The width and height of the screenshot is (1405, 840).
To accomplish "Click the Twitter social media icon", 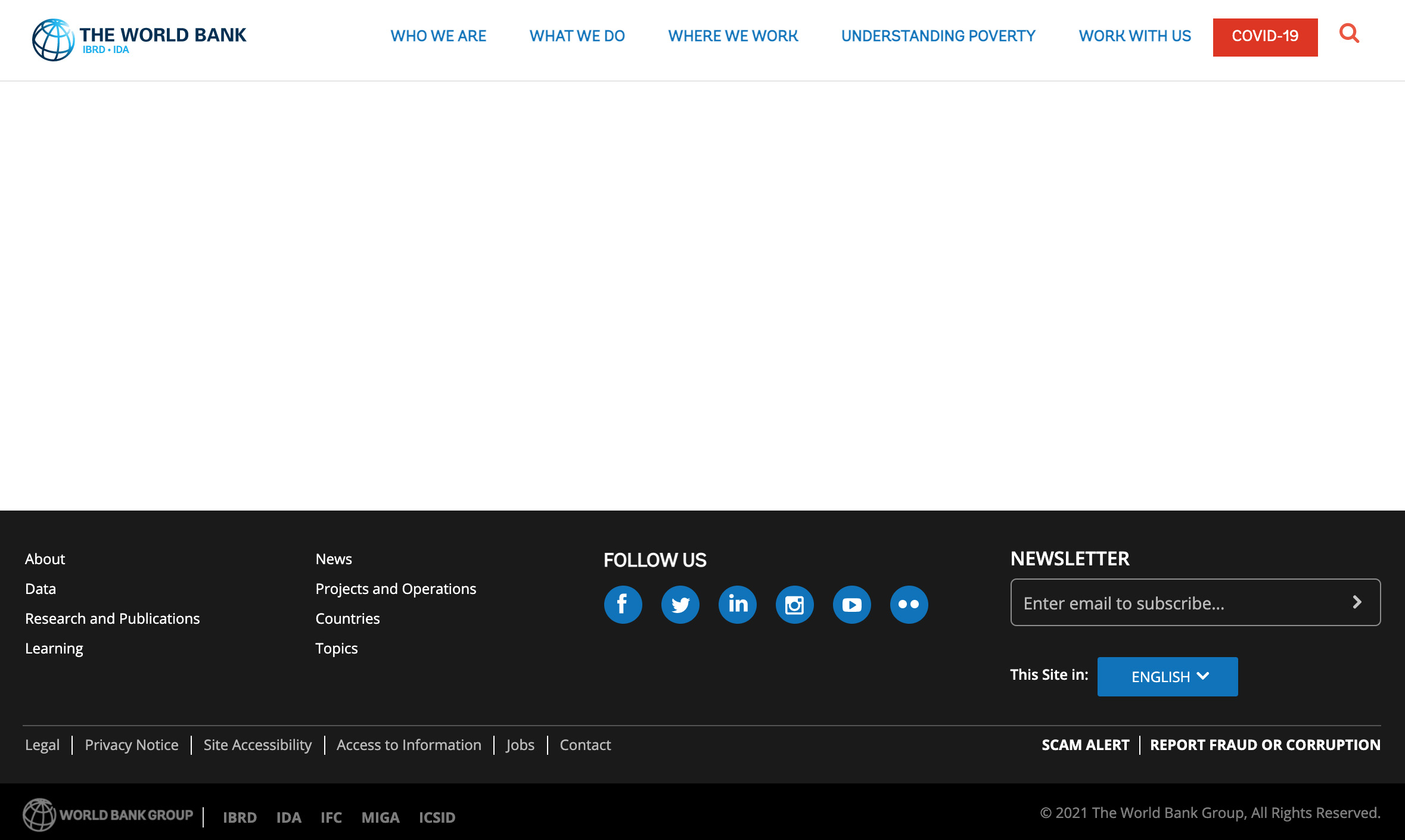I will pos(680,603).
